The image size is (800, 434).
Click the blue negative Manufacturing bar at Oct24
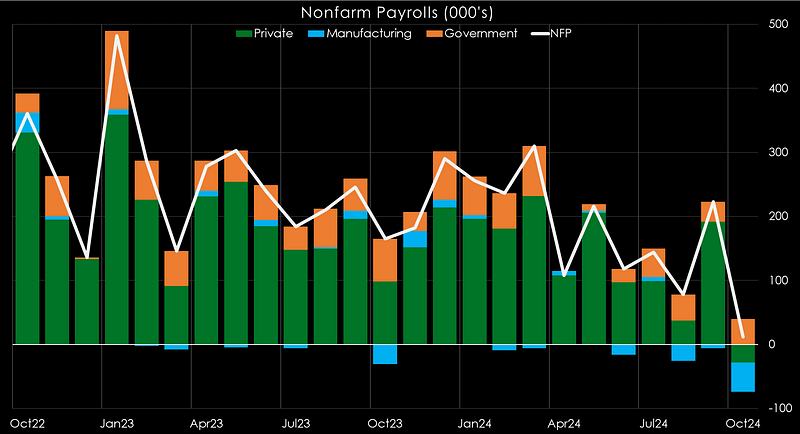pyautogui.click(x=742, y=377)
